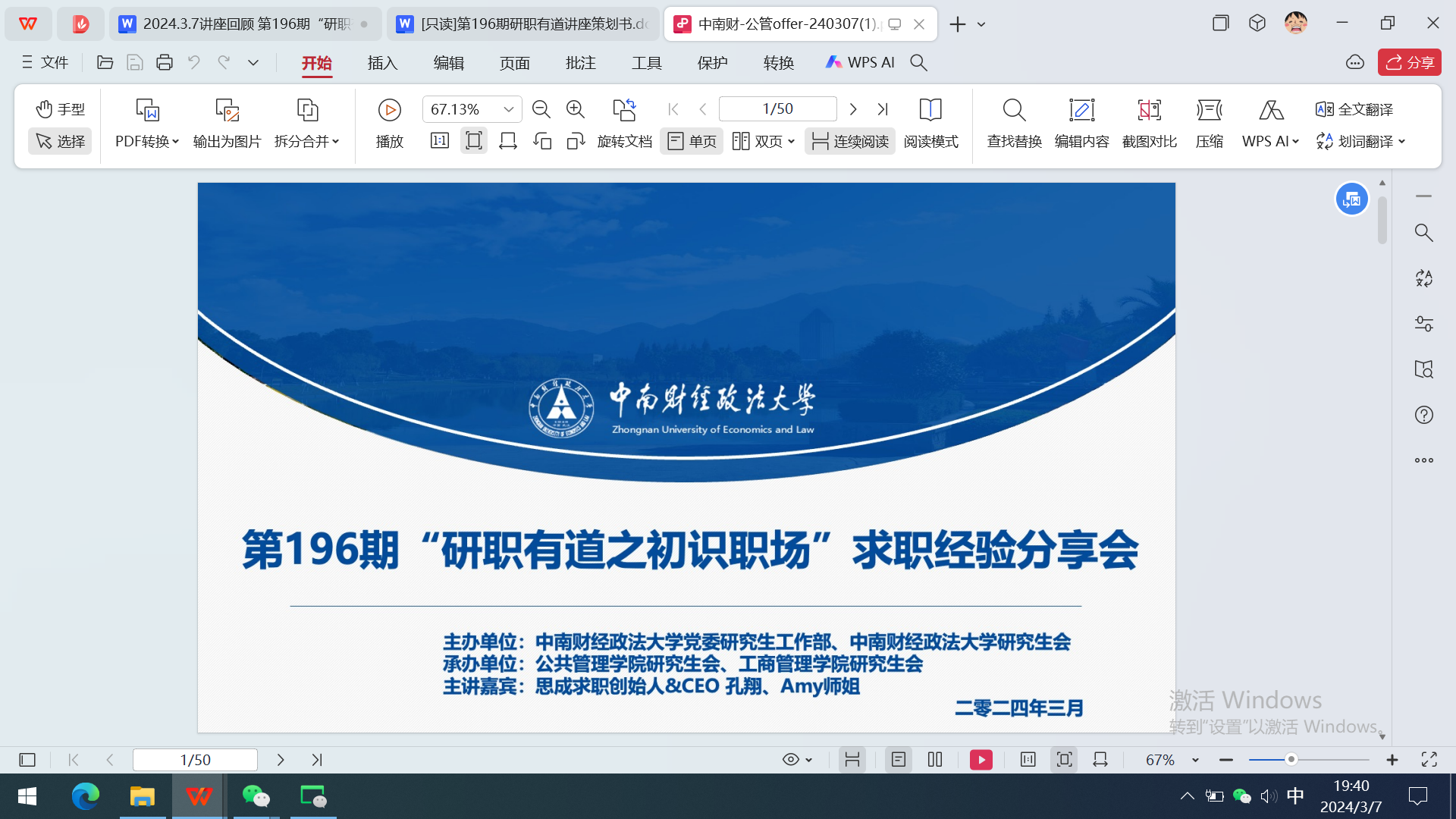Open the Protect ribbon tab
This screenshot has height=819, width=1456.
pyautogui.click(x=712, y=63)
